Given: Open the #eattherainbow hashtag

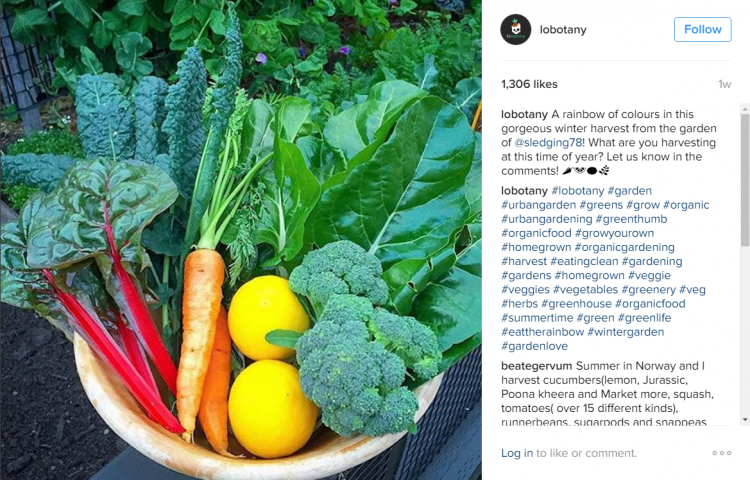Looking at the screenshot, I should [x=542, y=332].
